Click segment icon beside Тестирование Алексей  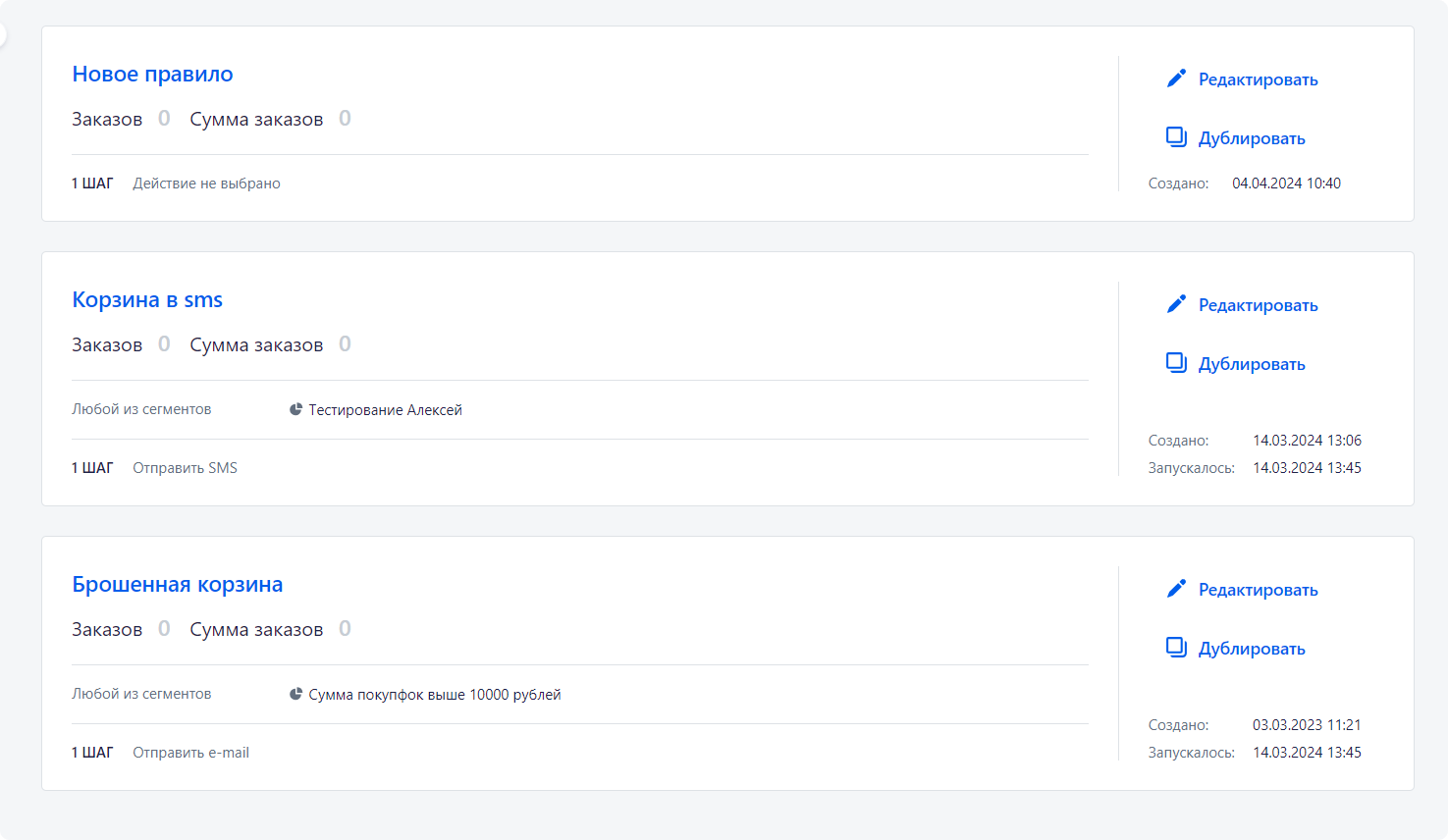pos(295,409)
